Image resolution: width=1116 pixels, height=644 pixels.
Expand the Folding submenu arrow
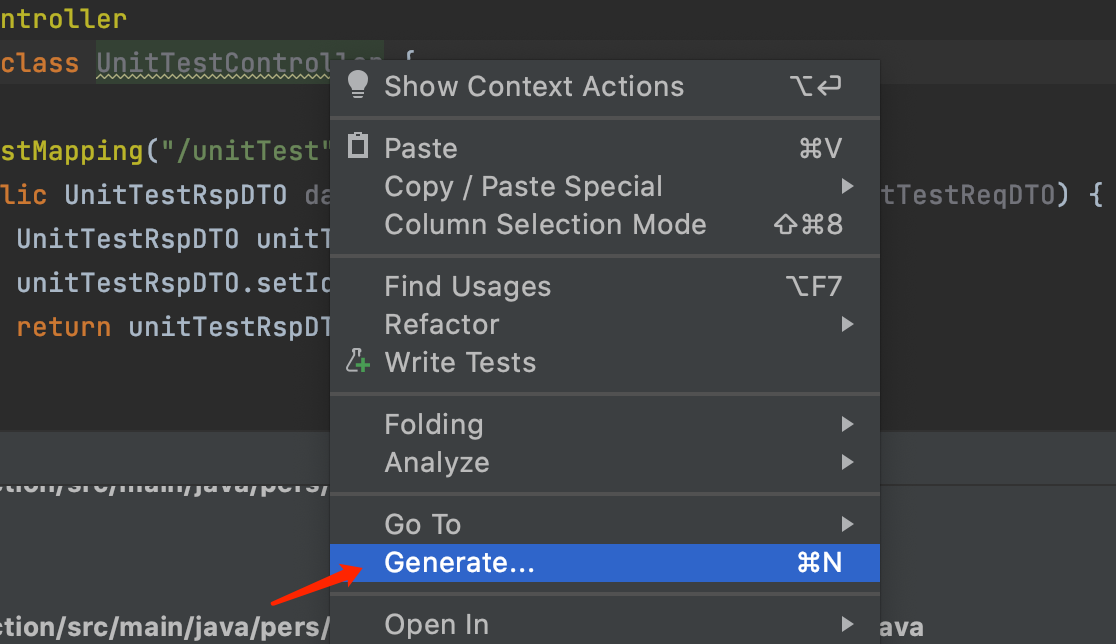[x=847, y=424]
